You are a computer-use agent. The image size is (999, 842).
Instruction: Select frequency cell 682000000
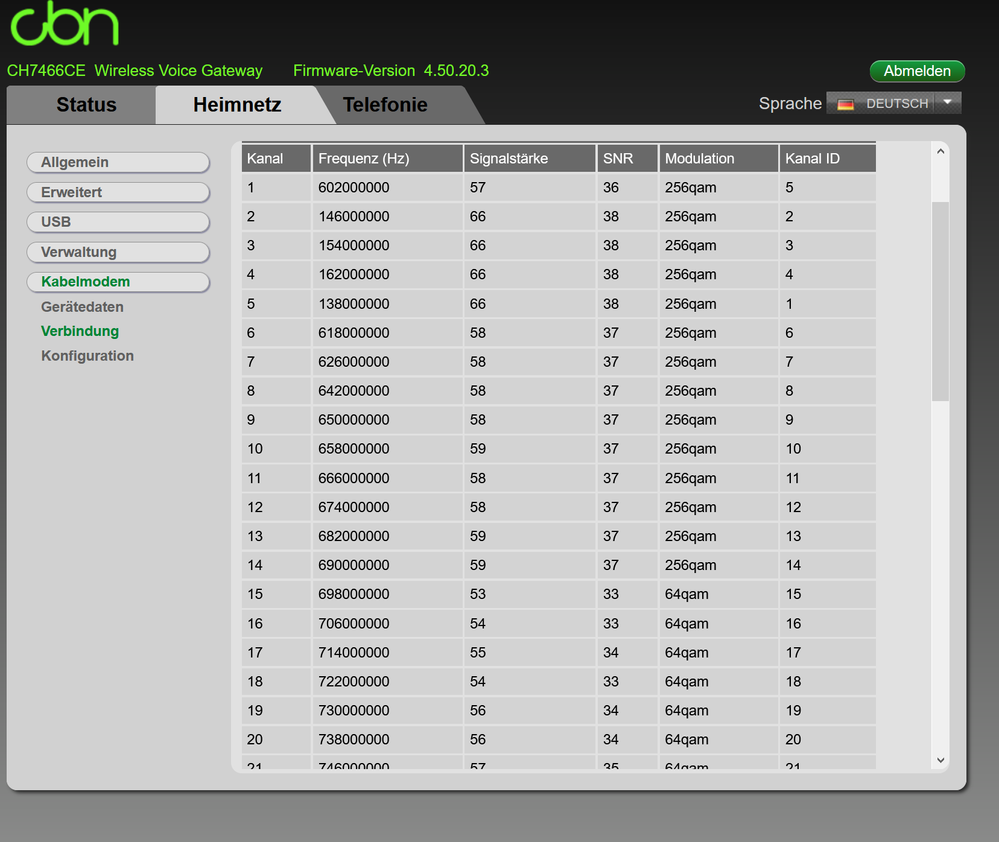click(387, 536)
